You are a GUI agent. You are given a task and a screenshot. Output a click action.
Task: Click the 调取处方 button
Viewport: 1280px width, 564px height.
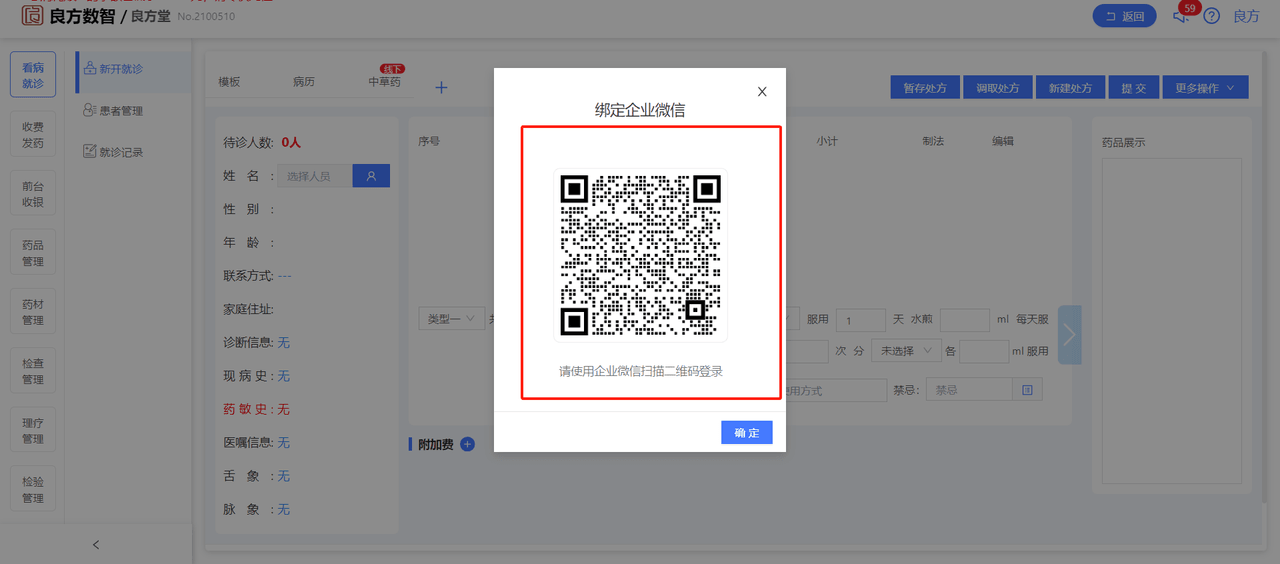pos(998,88)
